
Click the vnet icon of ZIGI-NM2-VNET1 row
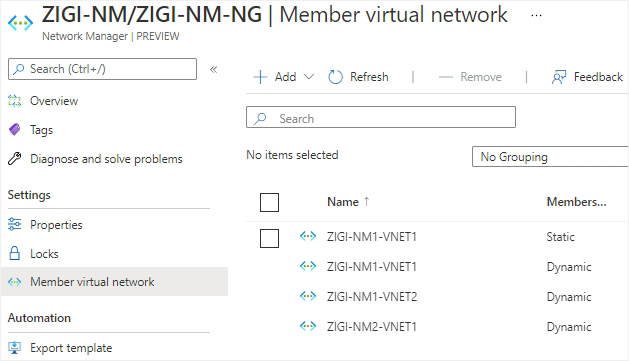coord(308,326)
